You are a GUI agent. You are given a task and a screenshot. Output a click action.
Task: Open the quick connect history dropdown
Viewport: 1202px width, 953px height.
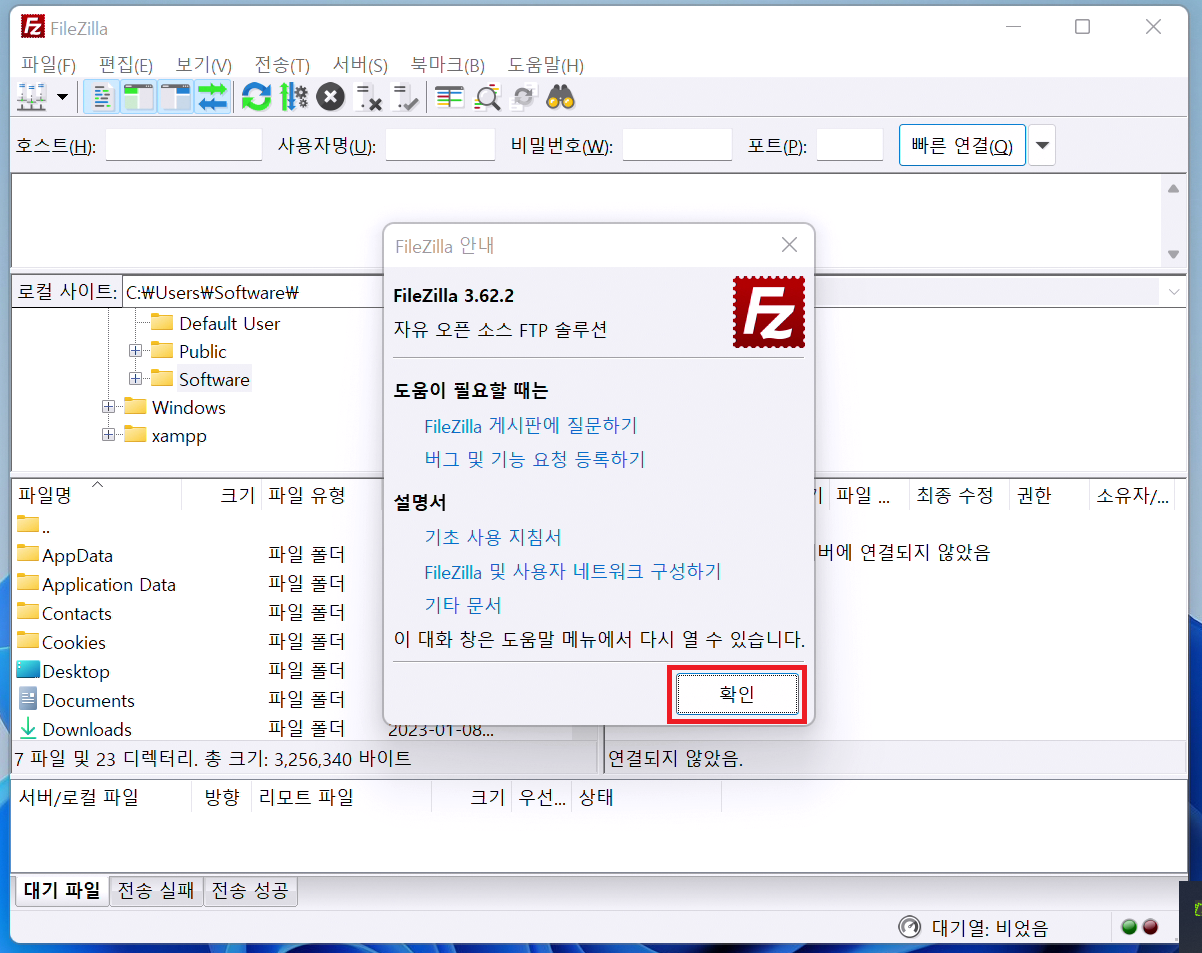(x=1042, y=146)
